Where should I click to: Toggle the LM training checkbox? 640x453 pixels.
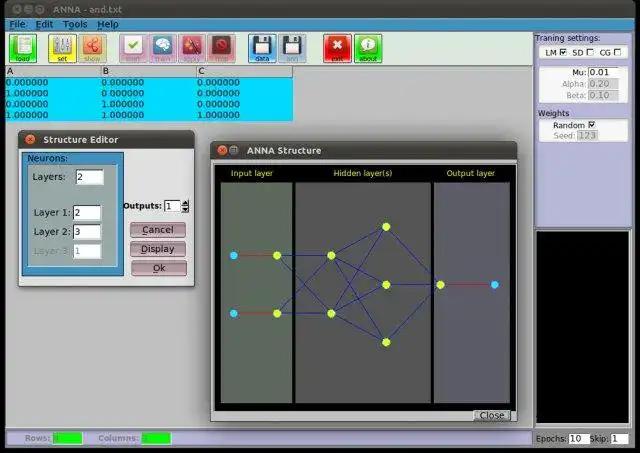click(x=563, y=52)
